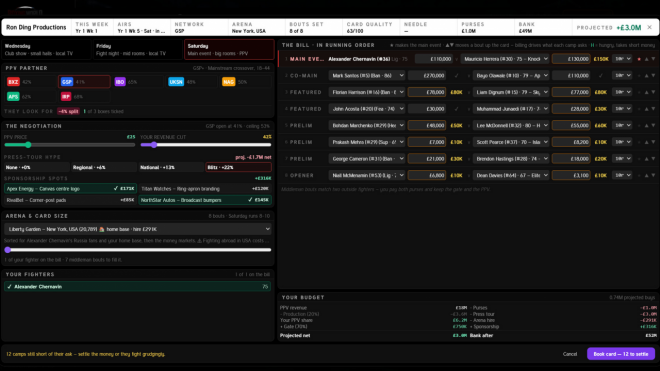The image size is (660, 371).
Task: Choose the UKSN network partner badge
Action: (x=176, y=82)
